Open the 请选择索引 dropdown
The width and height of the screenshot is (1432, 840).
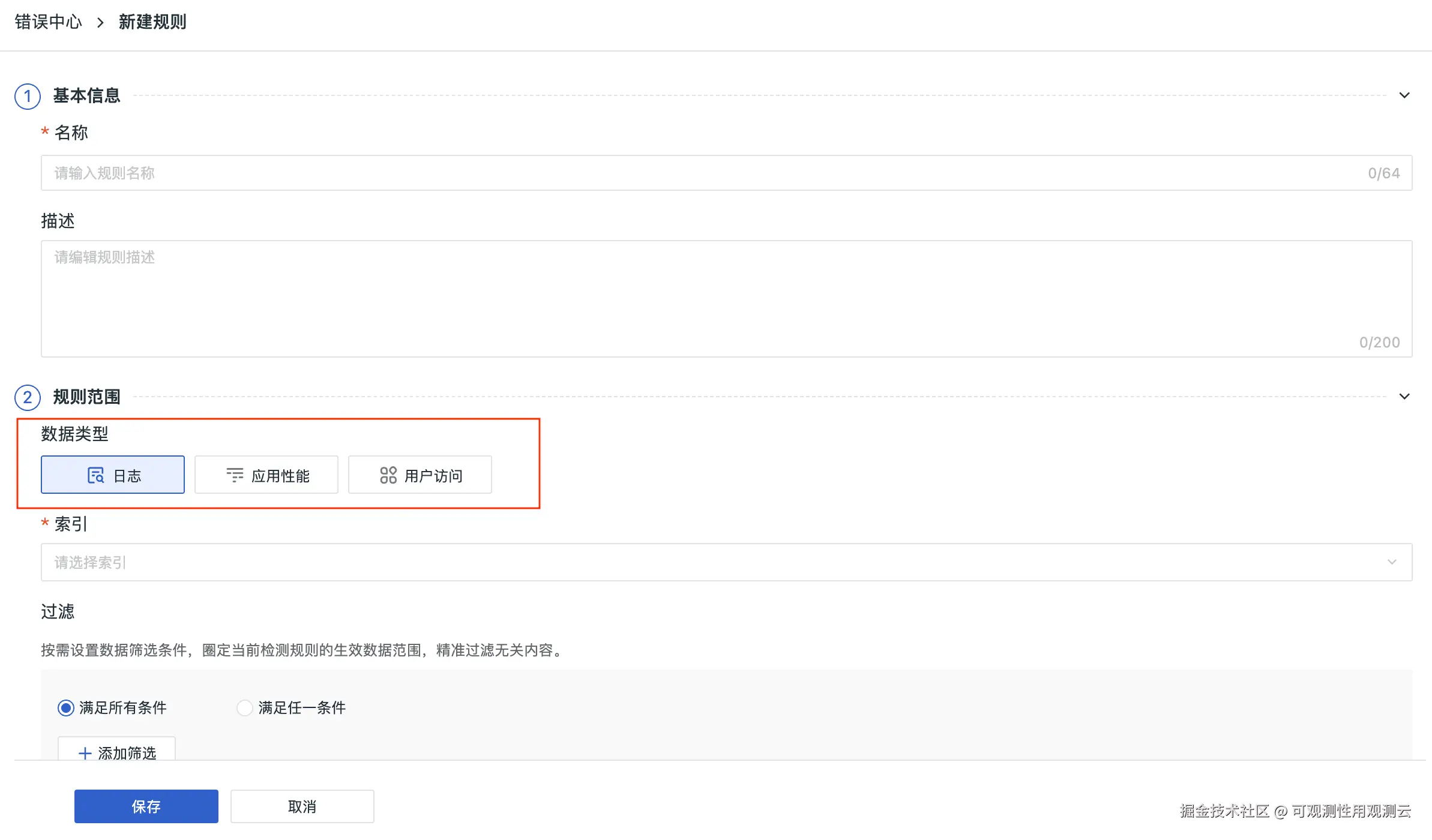726,562
